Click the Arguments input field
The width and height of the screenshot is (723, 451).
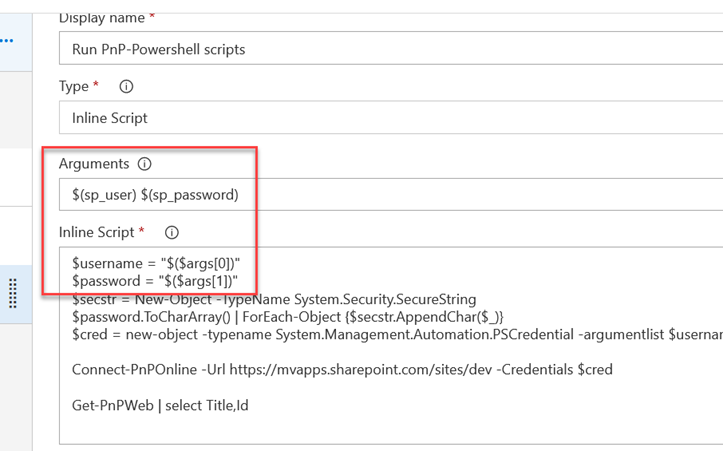[x=390, y=195]
